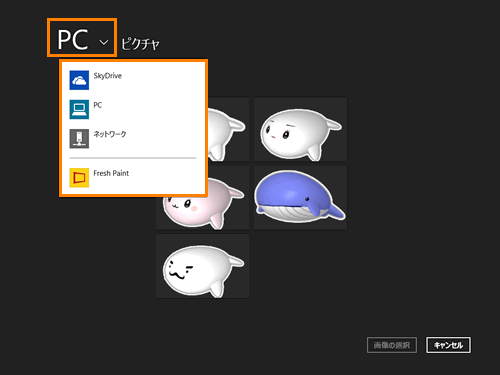Click the ピクチャ folder label
Viewport: 500px width, 375px height.
140,44
